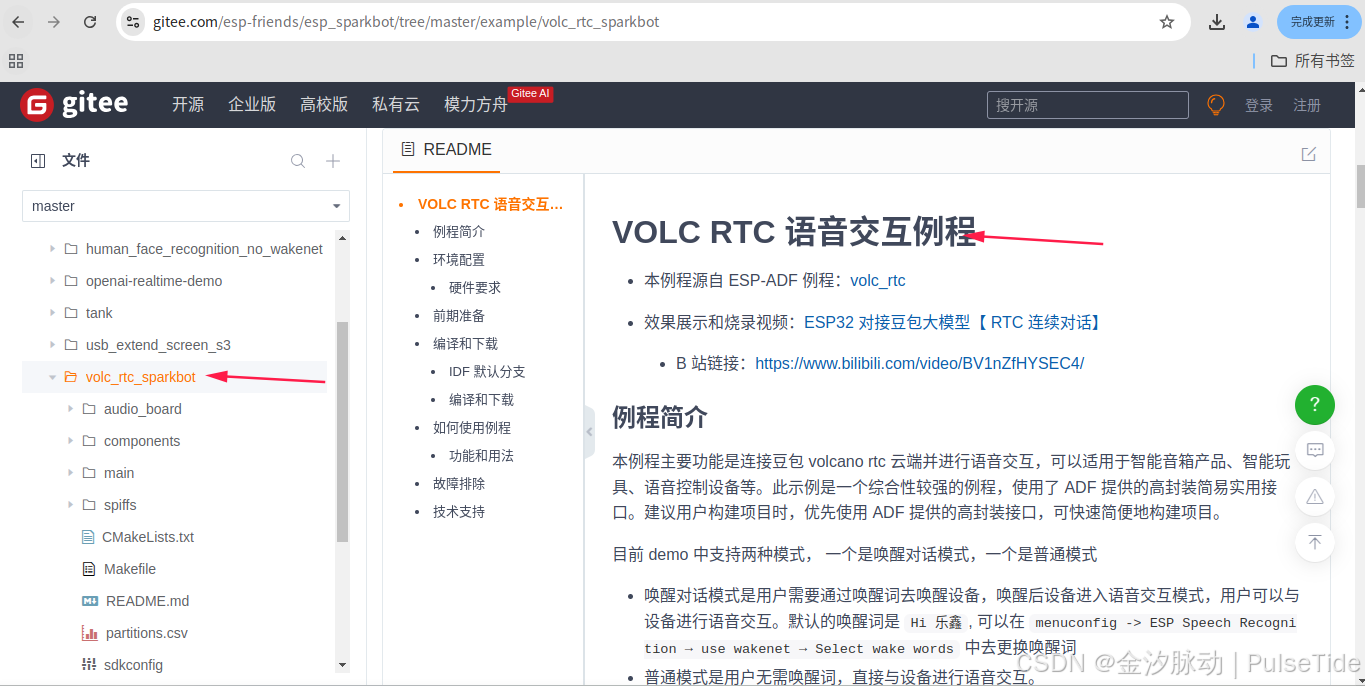Click file tree scroll-down arrow
Screen dimensions: 1365x686
pyautogui.click(x=343, y=665)
